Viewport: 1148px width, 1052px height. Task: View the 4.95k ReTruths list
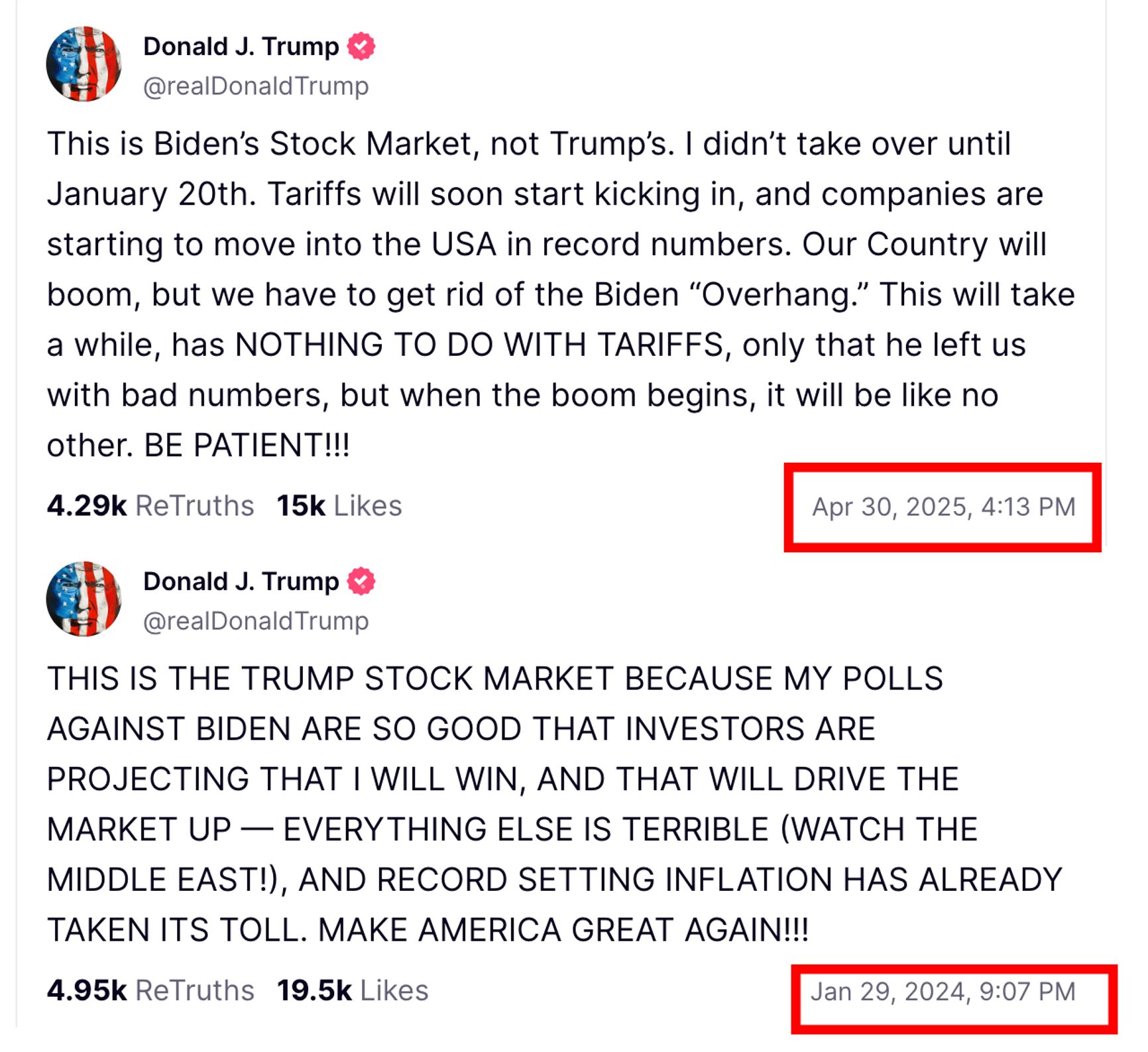(x=150, y=990)
